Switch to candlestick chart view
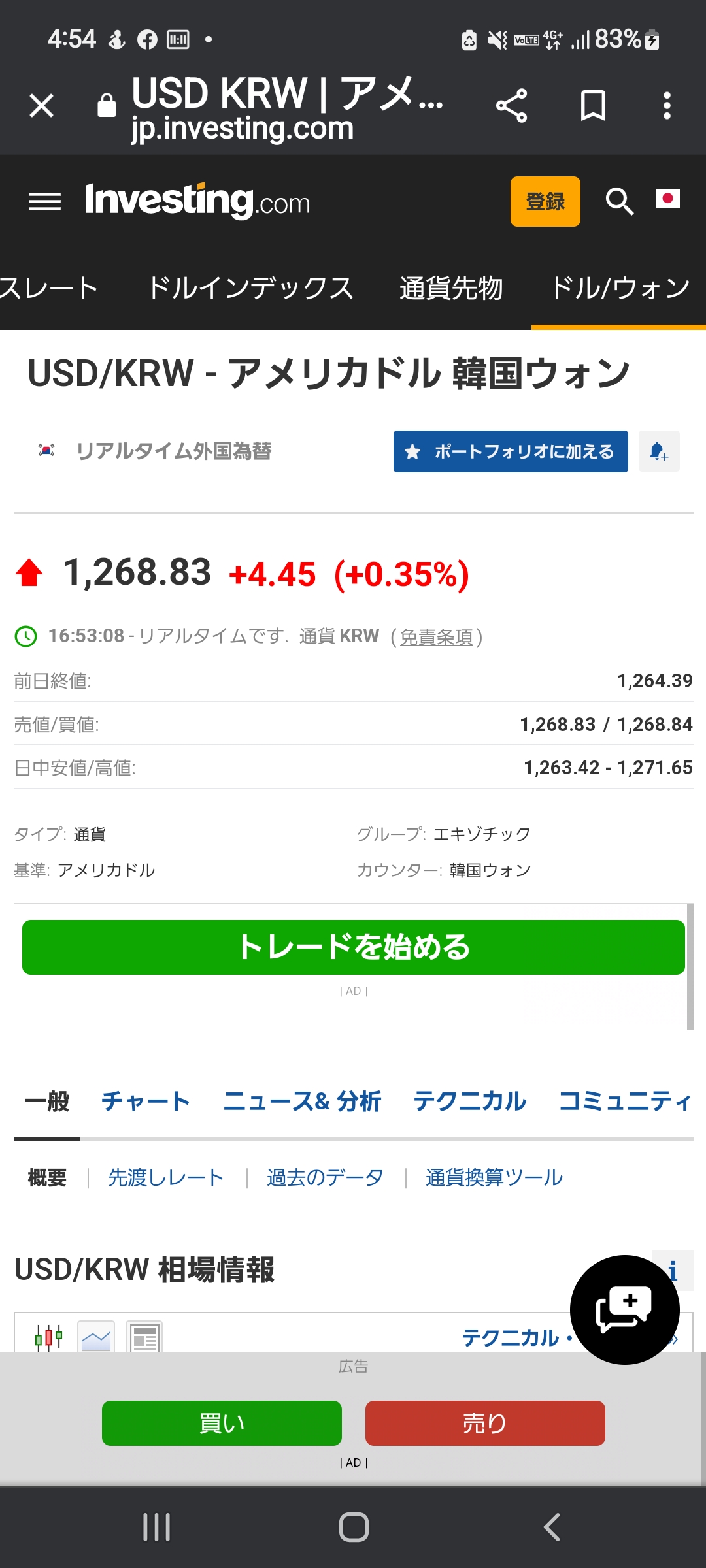The image size is (706, 1568). (48, 1337)
